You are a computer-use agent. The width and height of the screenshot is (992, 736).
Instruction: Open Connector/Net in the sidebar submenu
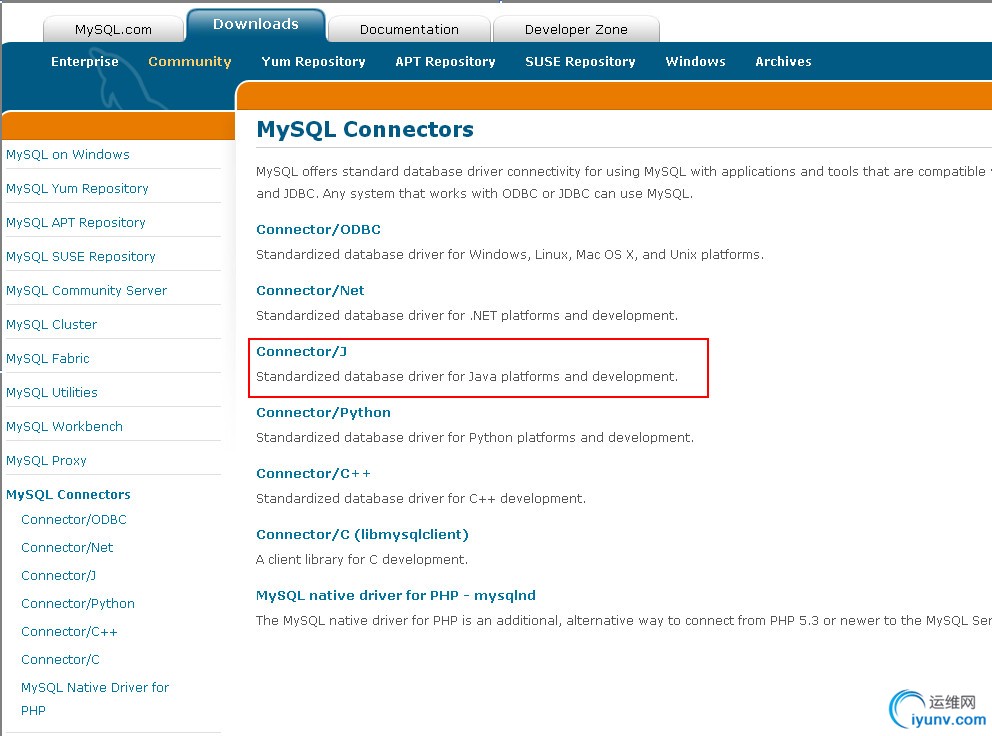click(67, 547)
